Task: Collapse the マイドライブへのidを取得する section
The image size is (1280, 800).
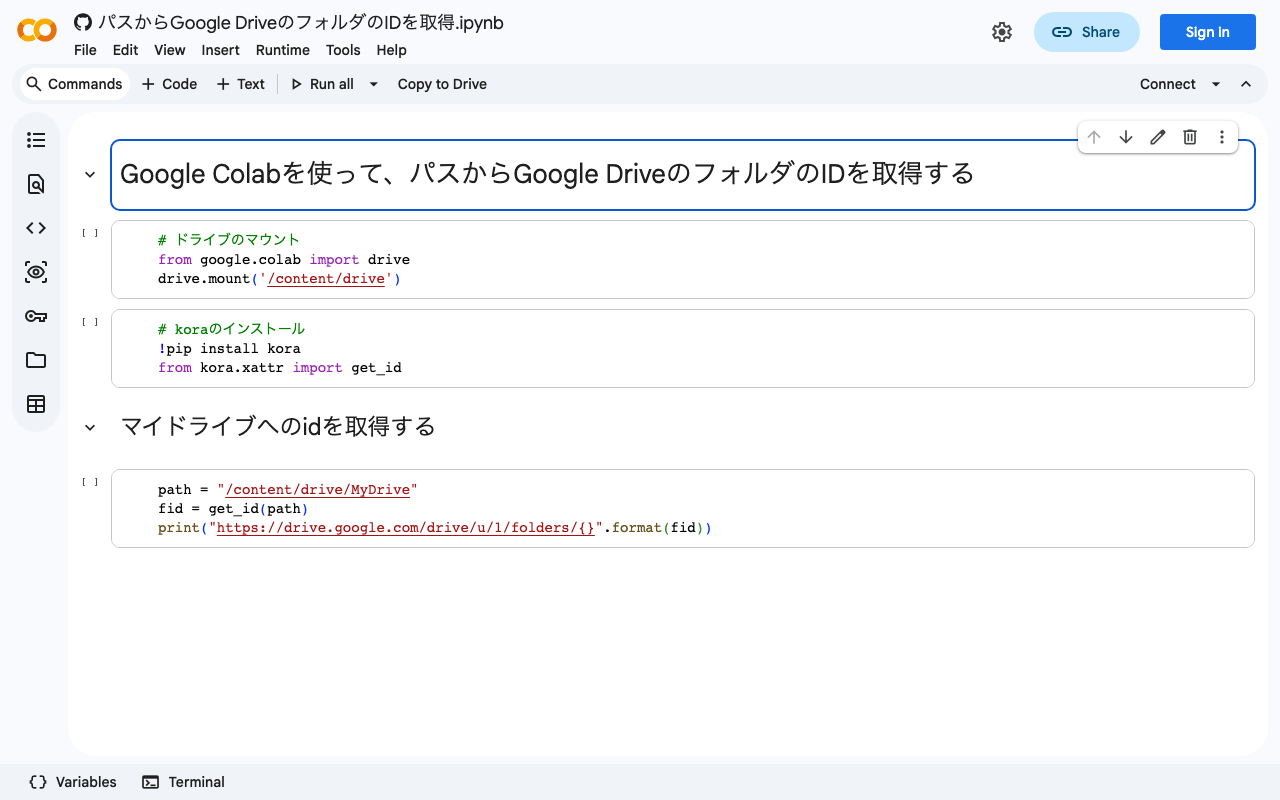Action: 90,427
